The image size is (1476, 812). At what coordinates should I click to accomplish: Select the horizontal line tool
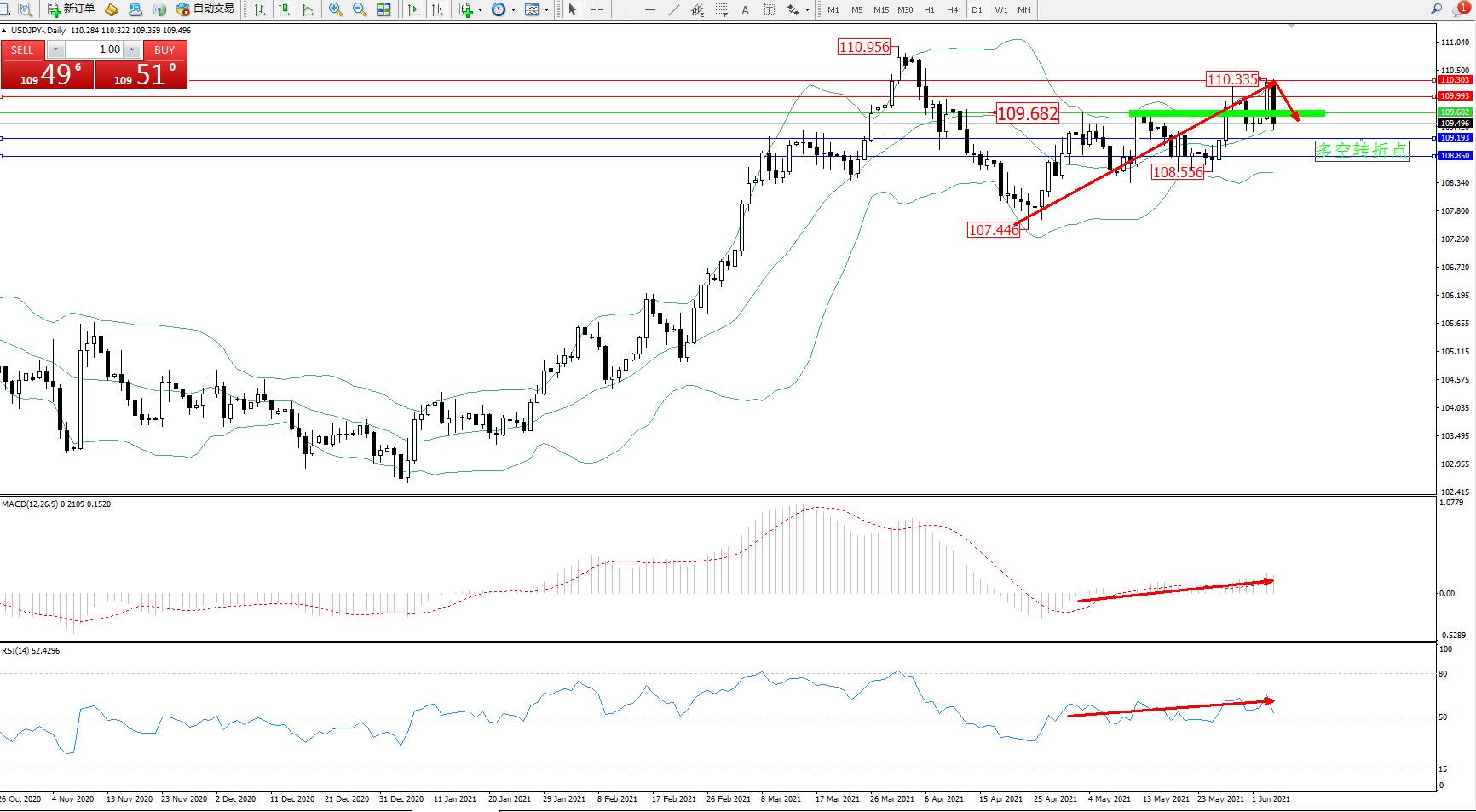650,9
